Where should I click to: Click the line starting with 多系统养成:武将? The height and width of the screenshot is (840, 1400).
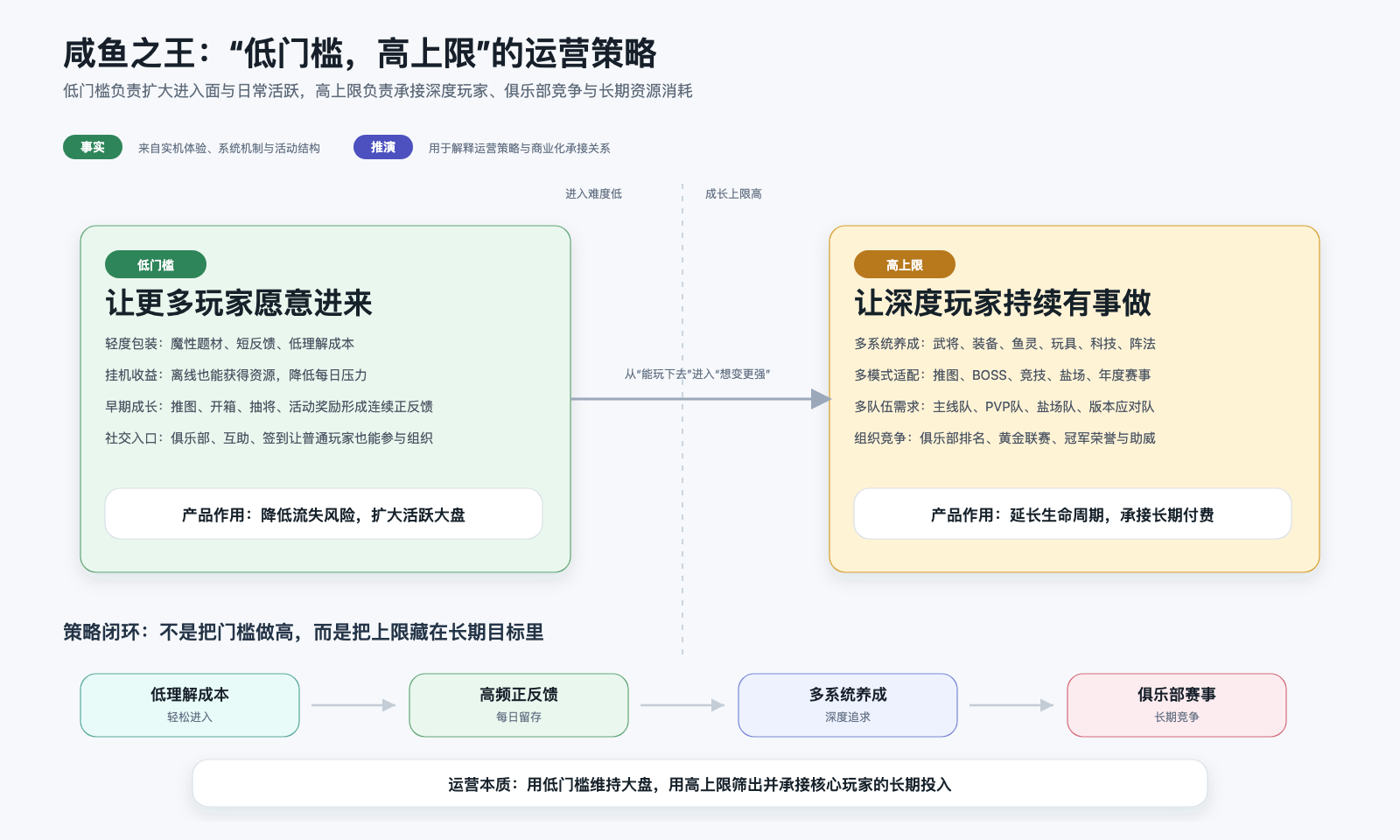(x=1004, y=344)
